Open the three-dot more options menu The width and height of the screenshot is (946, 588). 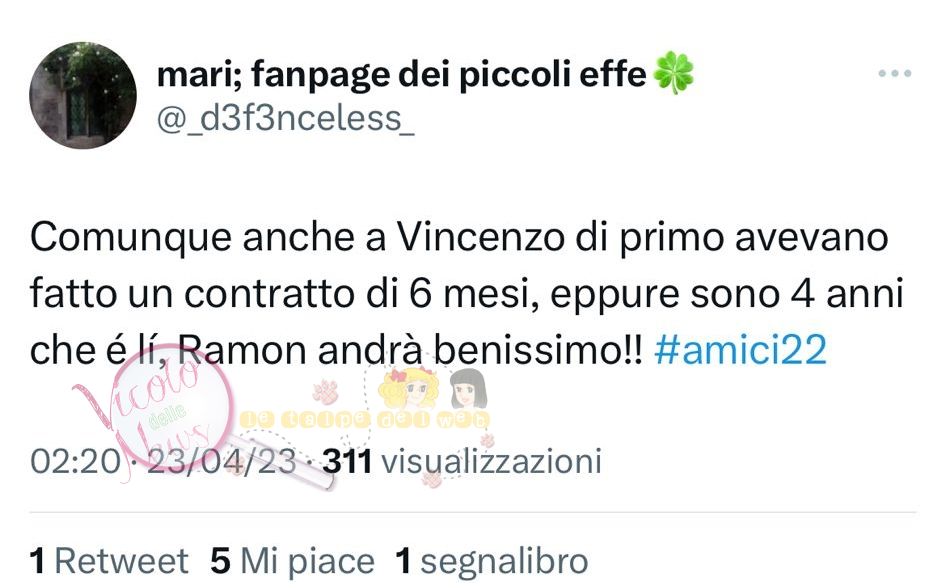[x=895, y=74]
